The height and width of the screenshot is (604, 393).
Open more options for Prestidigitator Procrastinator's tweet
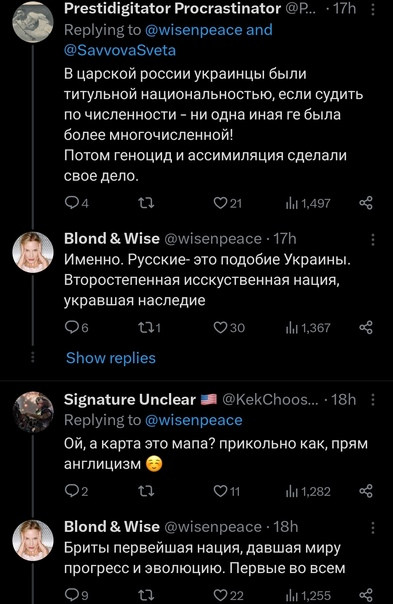(373, 8)
